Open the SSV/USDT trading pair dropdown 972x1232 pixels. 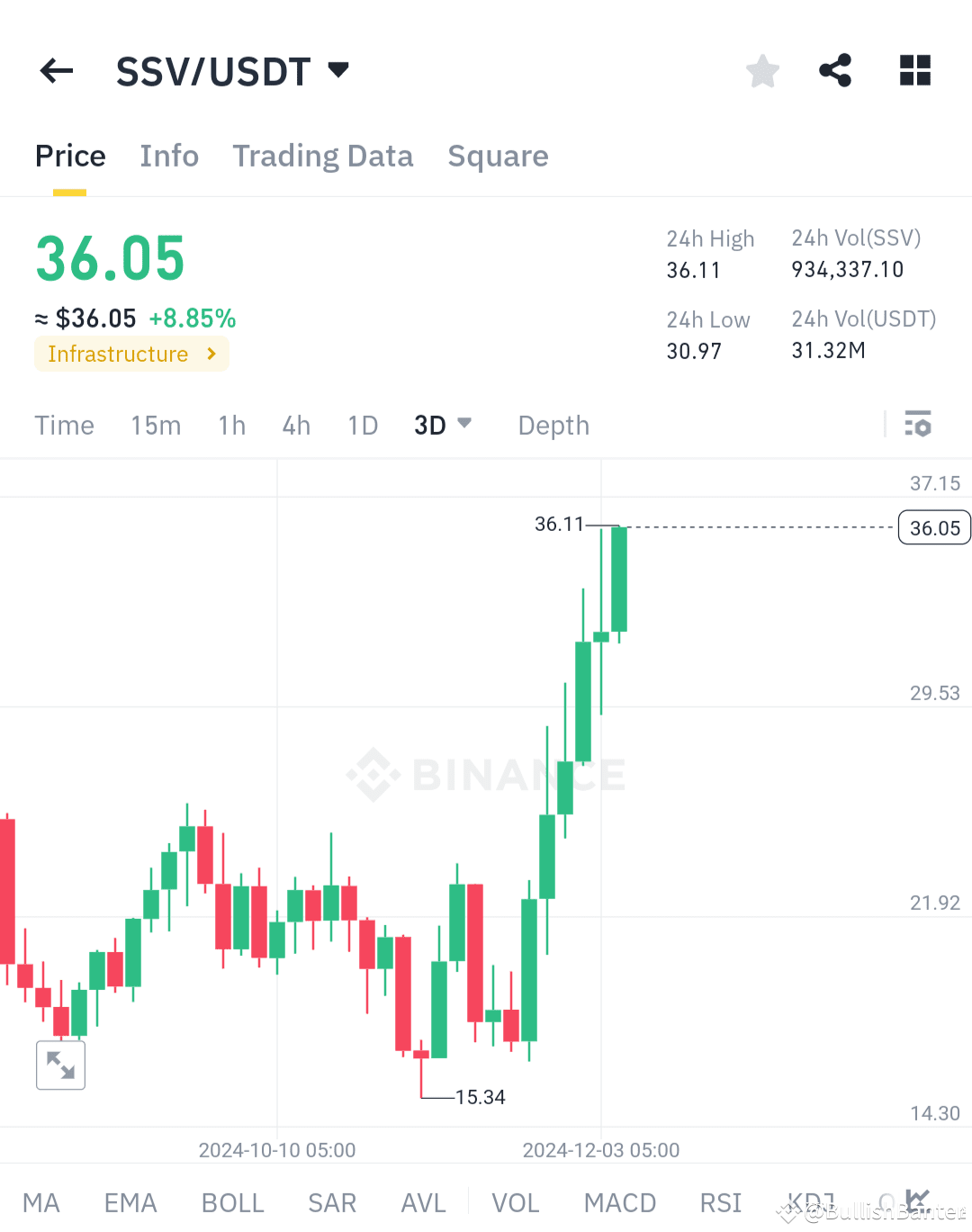[337, 70]
